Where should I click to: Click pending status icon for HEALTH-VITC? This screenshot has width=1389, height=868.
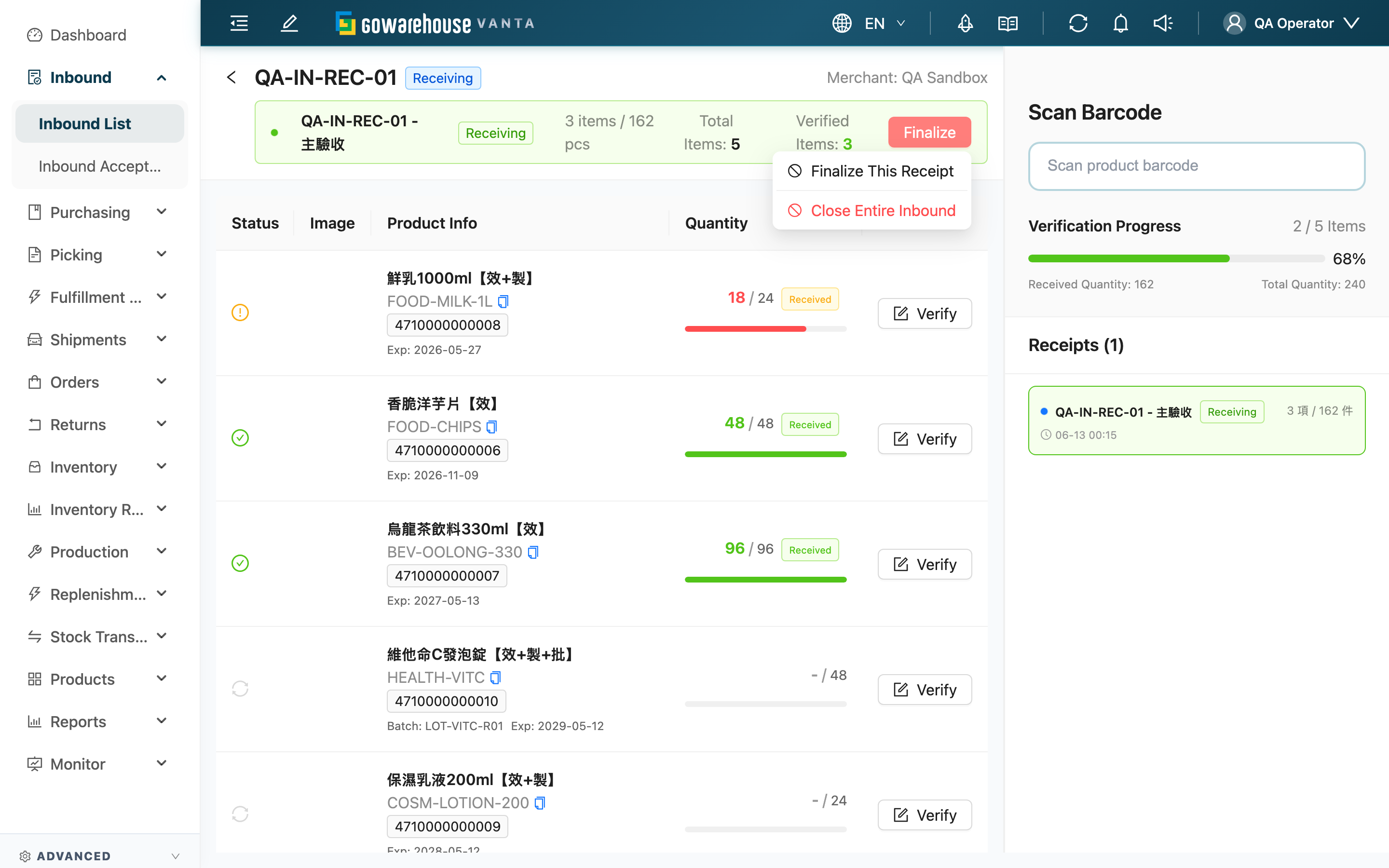tap(240, 689)
